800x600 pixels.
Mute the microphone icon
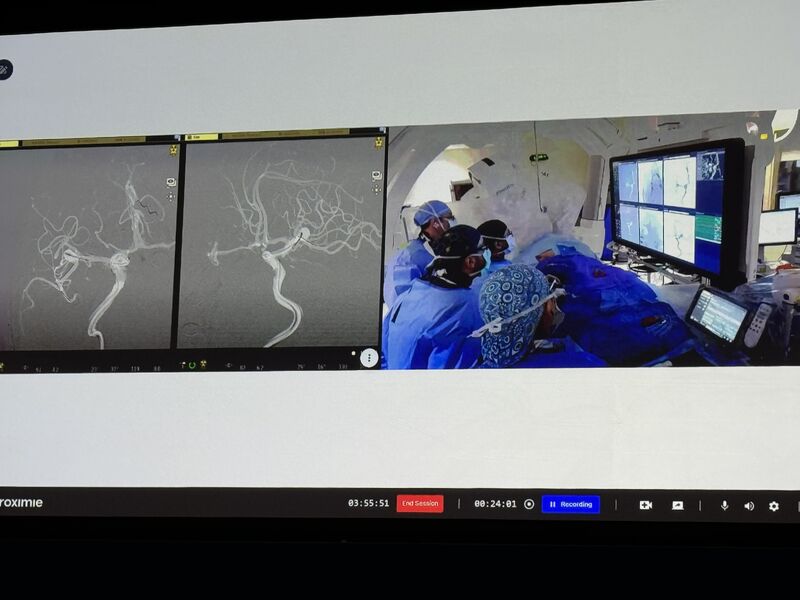725,506
